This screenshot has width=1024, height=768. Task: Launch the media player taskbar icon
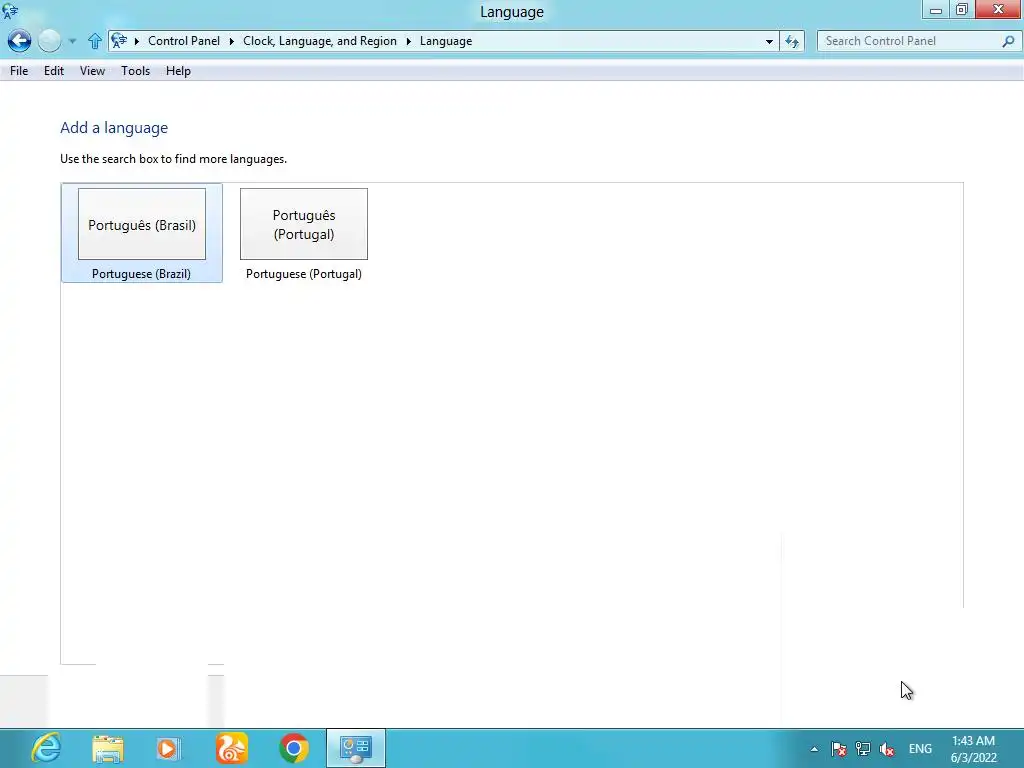click(168, 749)
